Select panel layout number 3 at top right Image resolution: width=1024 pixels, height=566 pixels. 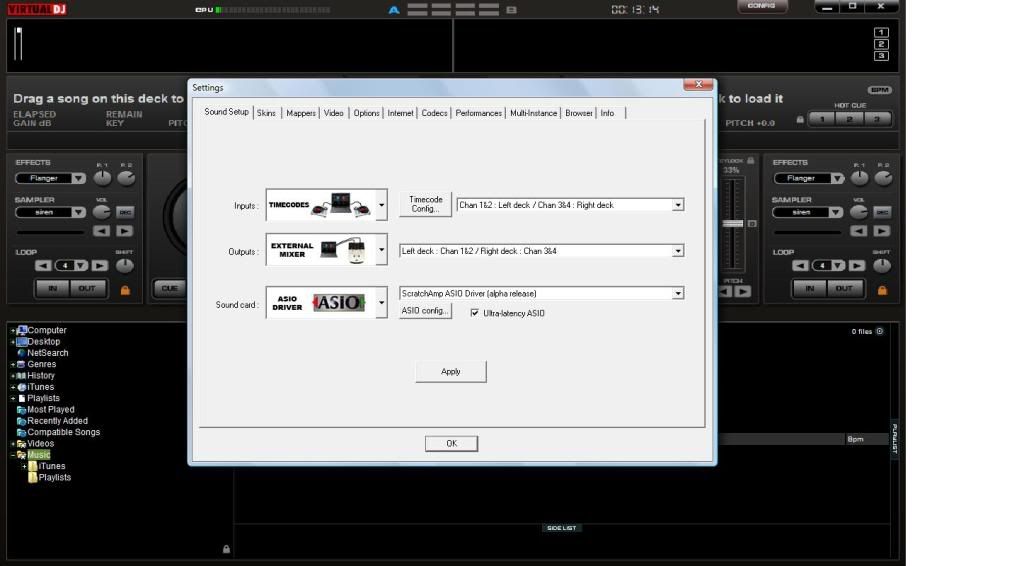coord(881,56)
